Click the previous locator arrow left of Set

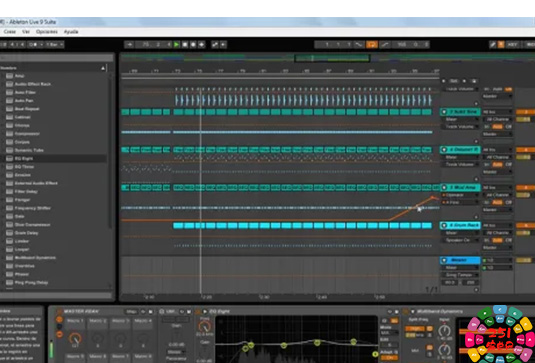pos(444,81)
